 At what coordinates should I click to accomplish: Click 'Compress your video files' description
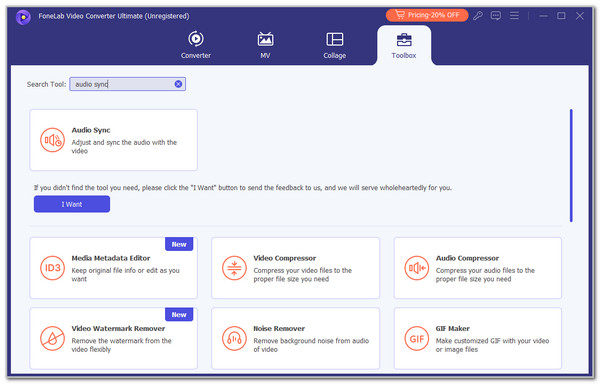tap(302, 275)
